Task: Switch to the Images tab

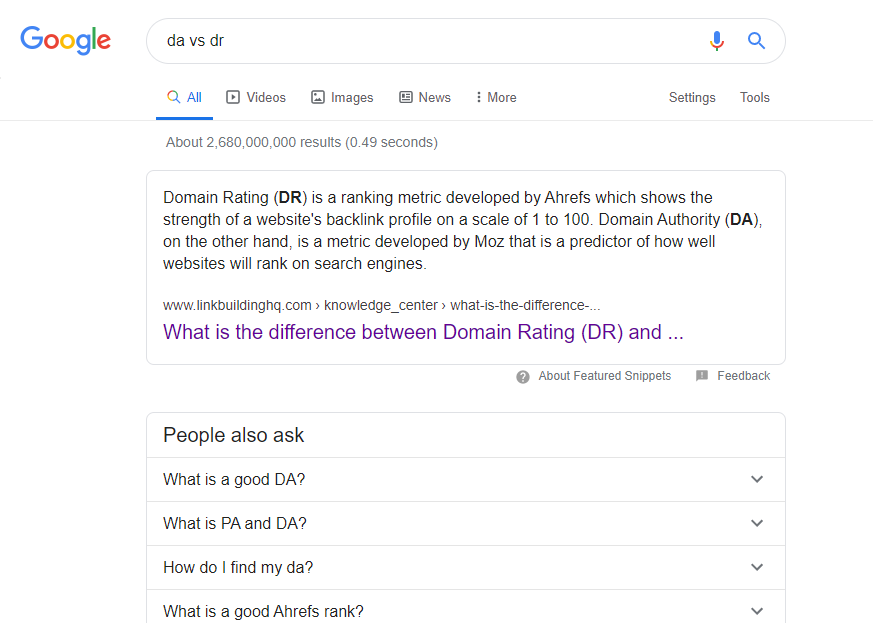Action: click(342, 97)
